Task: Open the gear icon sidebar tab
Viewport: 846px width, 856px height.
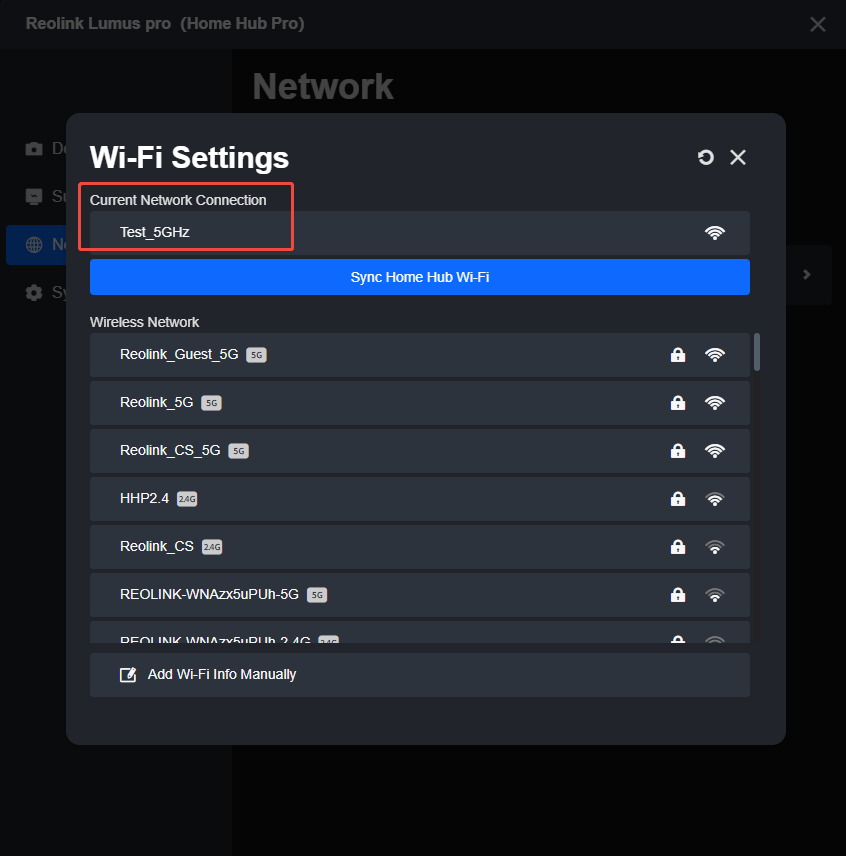Action: coord(34,293)
